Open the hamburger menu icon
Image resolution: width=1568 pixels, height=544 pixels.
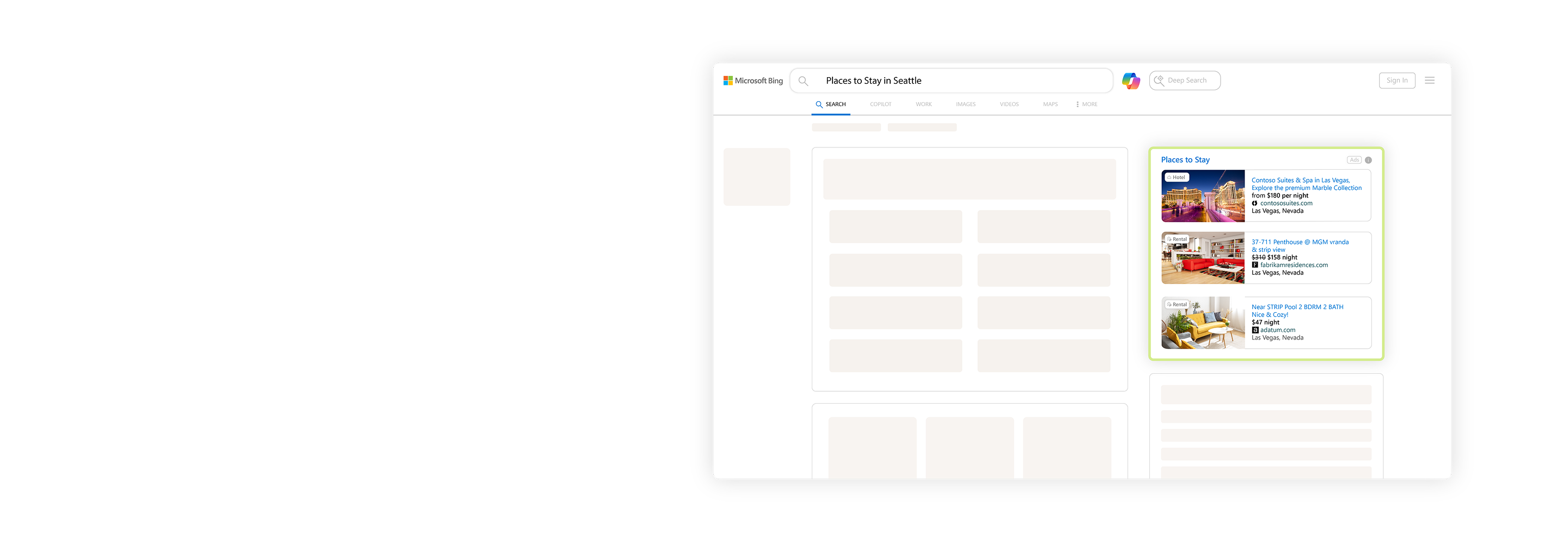click(1429, 81)
